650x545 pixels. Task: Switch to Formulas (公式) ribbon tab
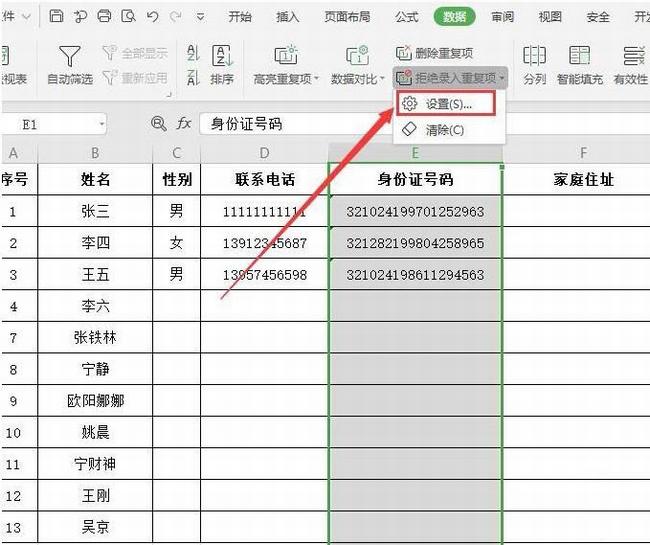tap(406, 17)
